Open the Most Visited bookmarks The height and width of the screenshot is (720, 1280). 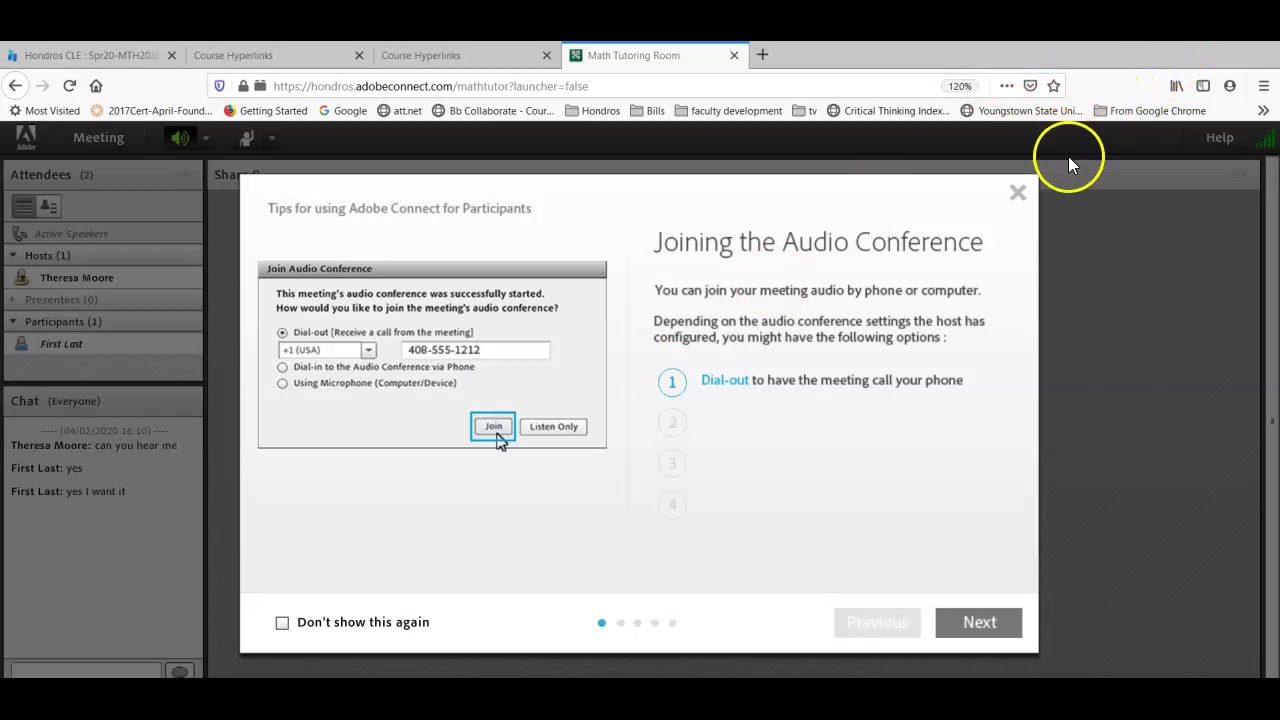pos(45,111)
